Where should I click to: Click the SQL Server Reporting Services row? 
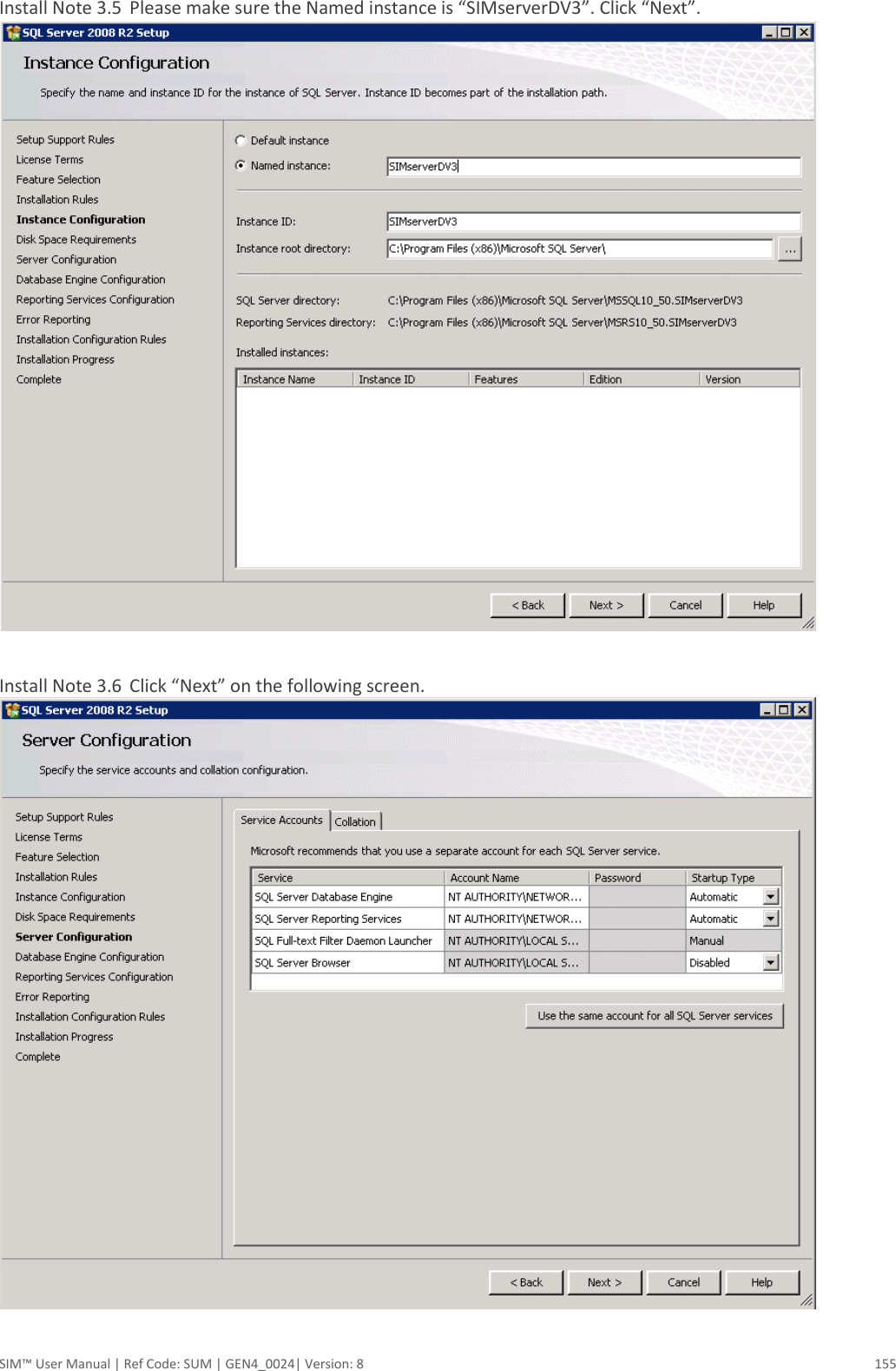pyautogui.click(x=517, y=919)
